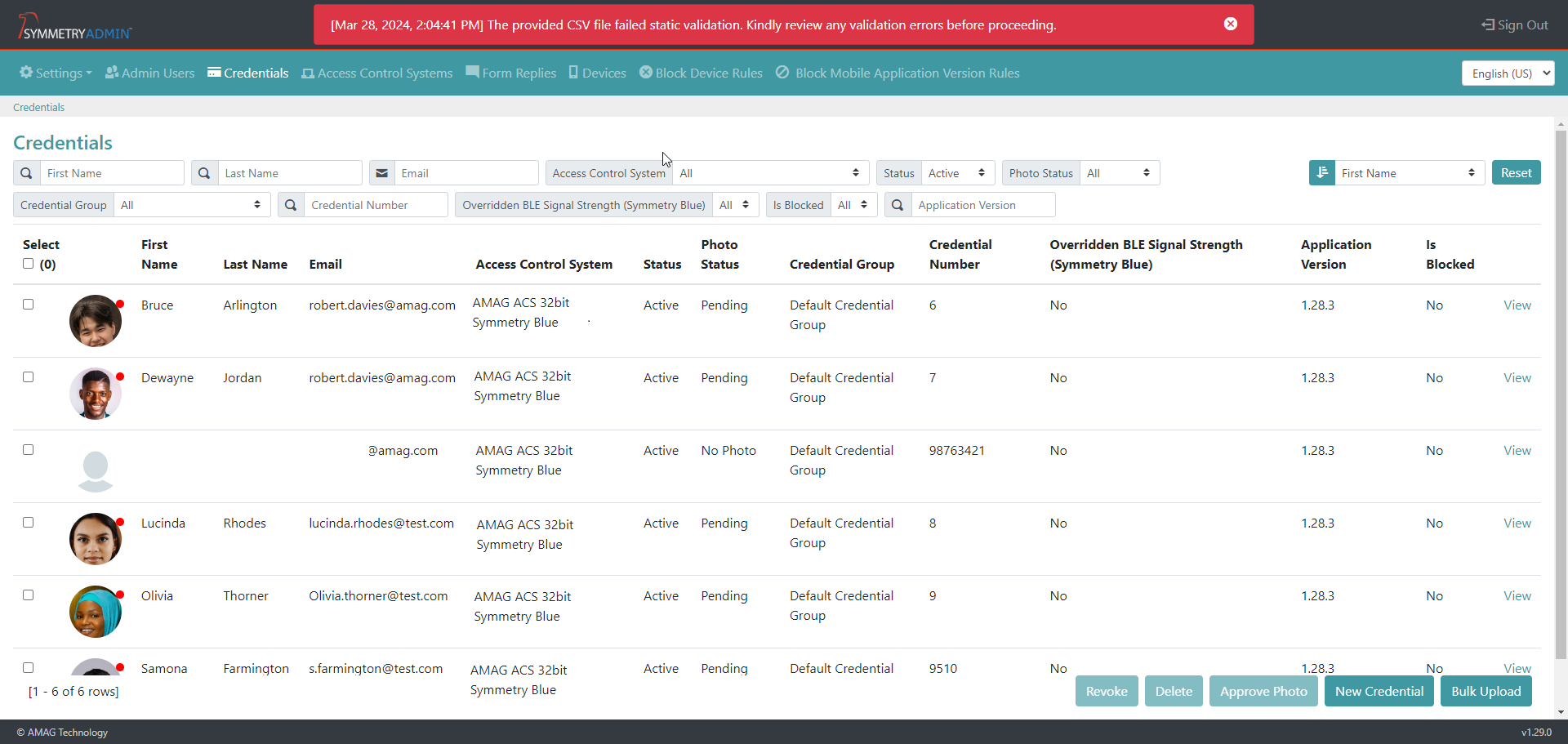
Task: Click the Revoke button
Action: [1107, 691]
